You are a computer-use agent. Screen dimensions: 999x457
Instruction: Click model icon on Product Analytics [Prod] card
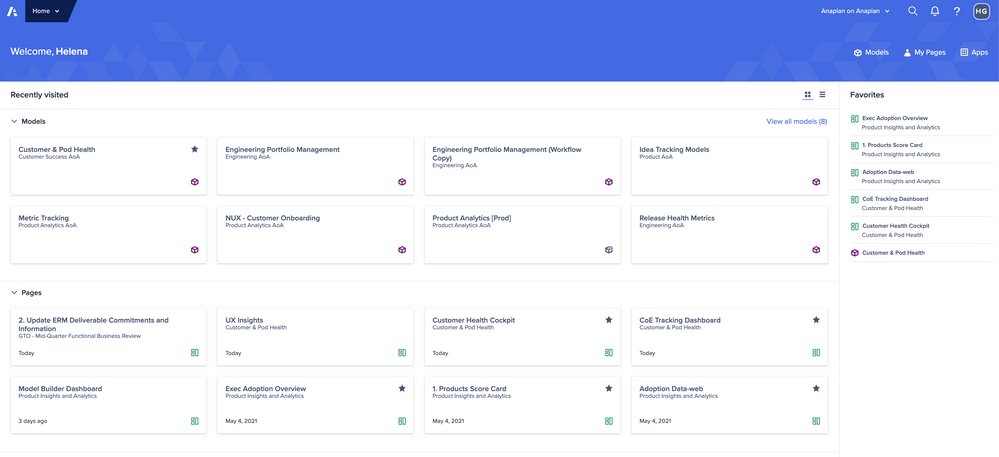pyautogui.click(x=609, y=250)
